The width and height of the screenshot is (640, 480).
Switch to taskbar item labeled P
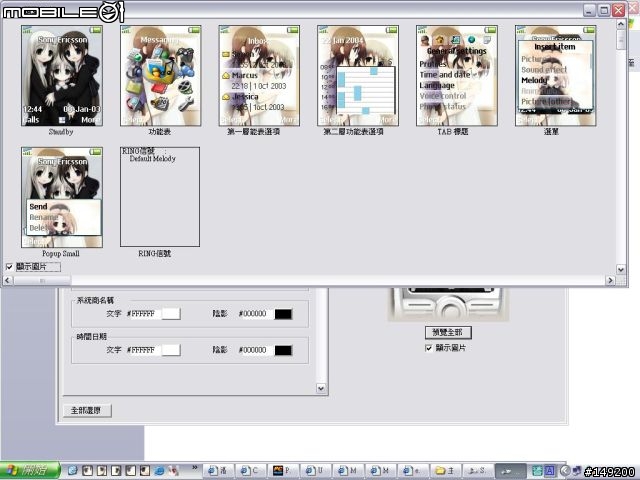coord(283,471)
